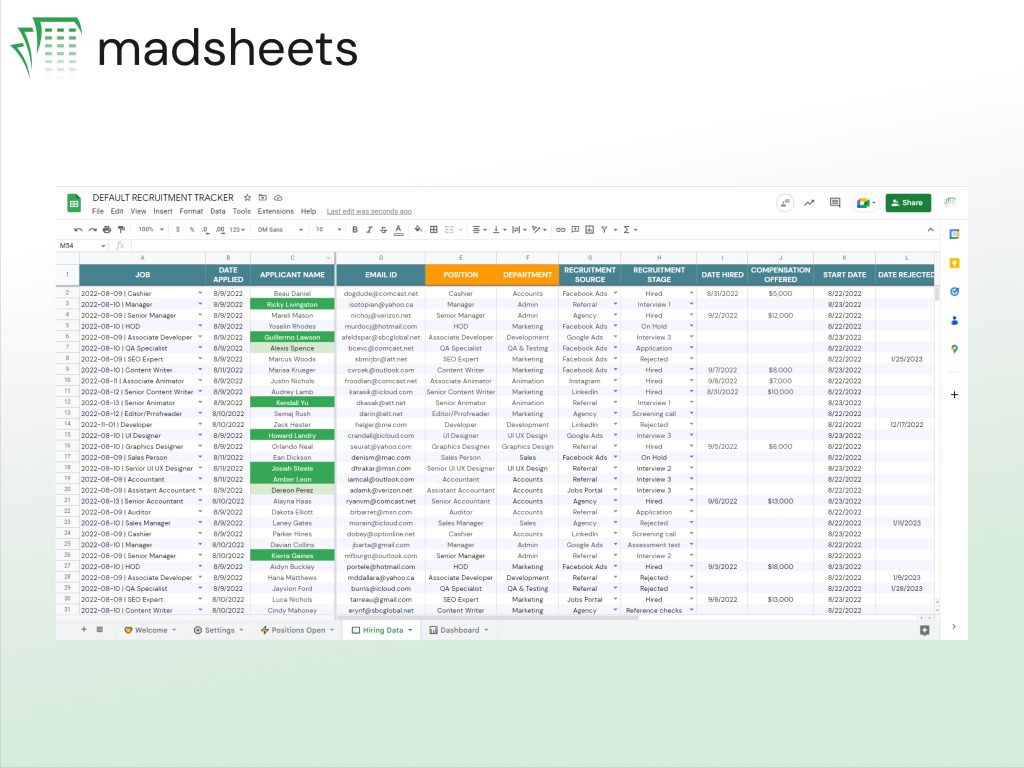
Task: Select the Paint format tool
Action: point(119,229)
